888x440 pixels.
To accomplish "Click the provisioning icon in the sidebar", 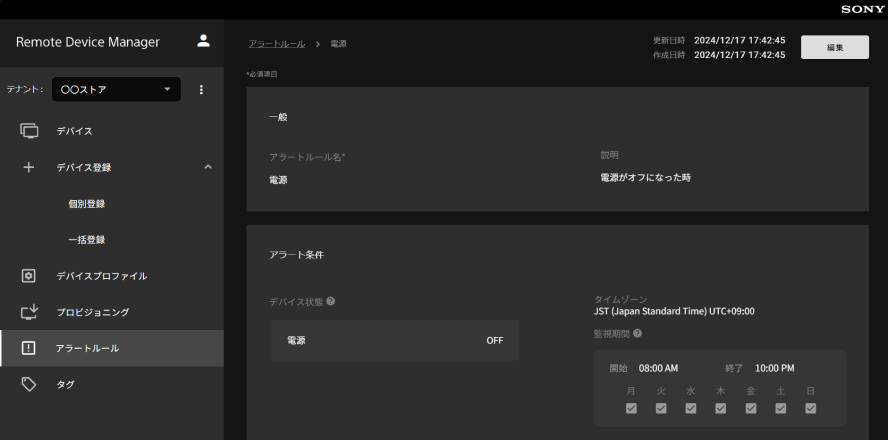I will click(29, 312).
